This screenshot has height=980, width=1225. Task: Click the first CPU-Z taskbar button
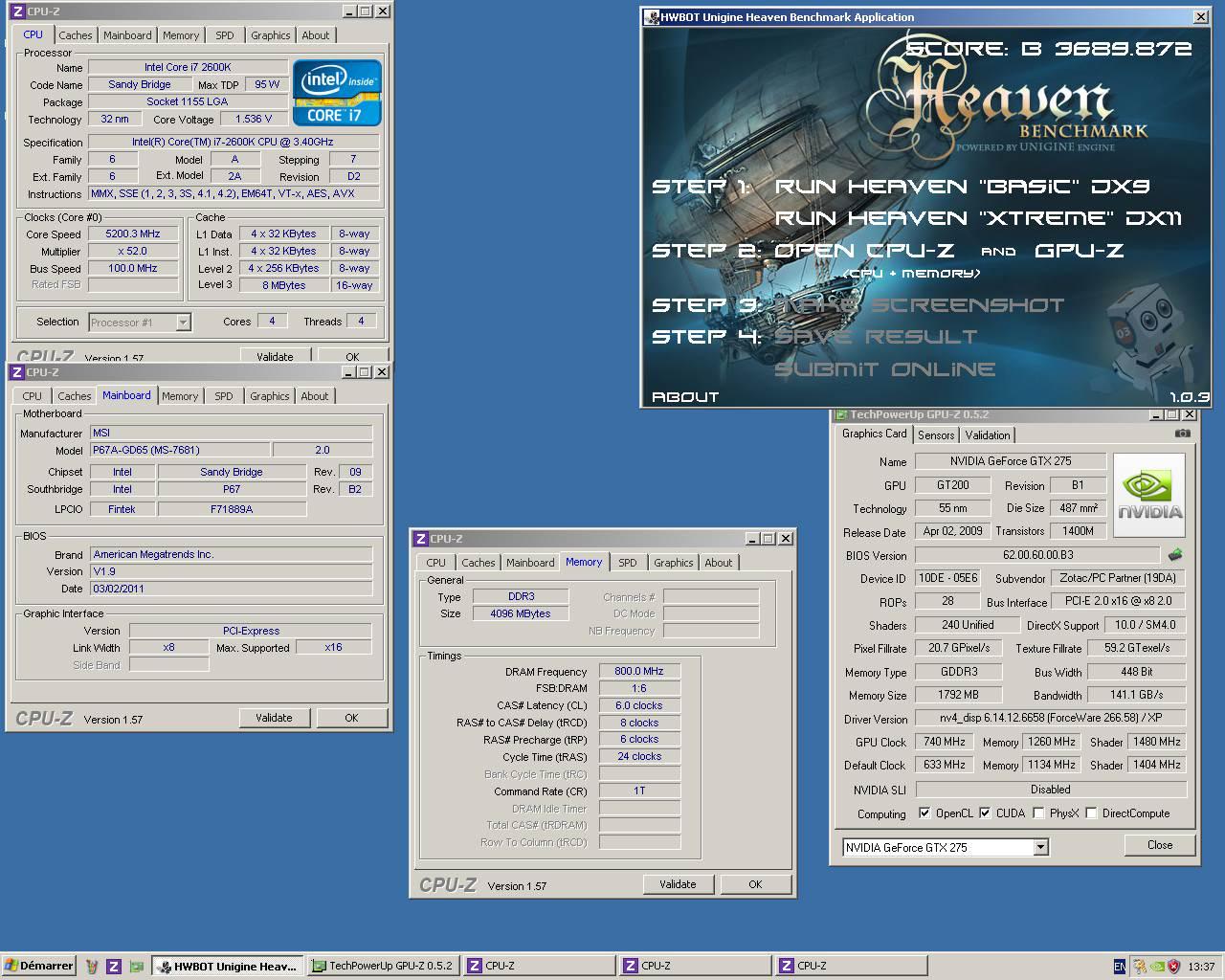pyautogui.click(x=539, y=967)
